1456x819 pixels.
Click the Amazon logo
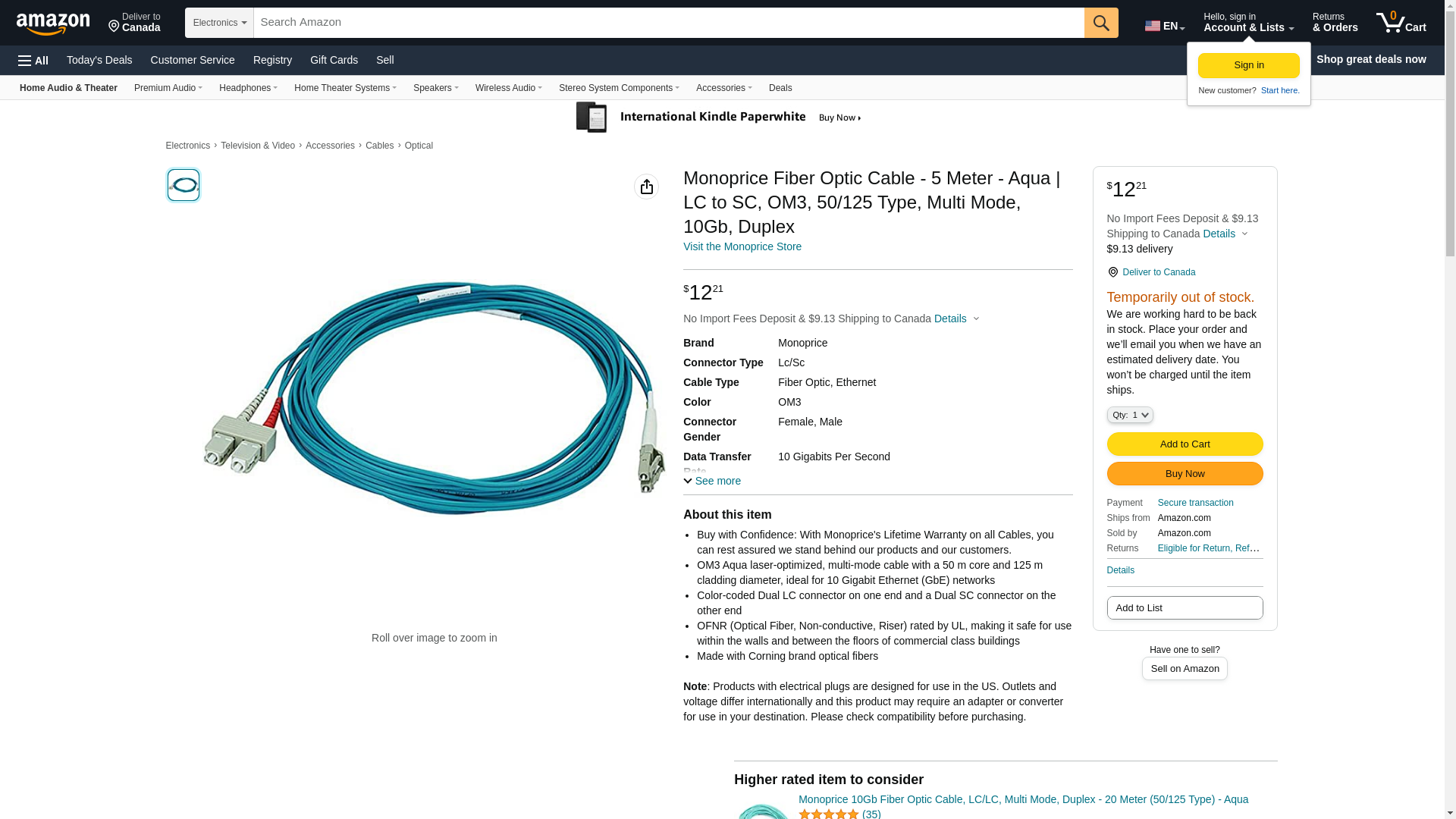(53, 24)
